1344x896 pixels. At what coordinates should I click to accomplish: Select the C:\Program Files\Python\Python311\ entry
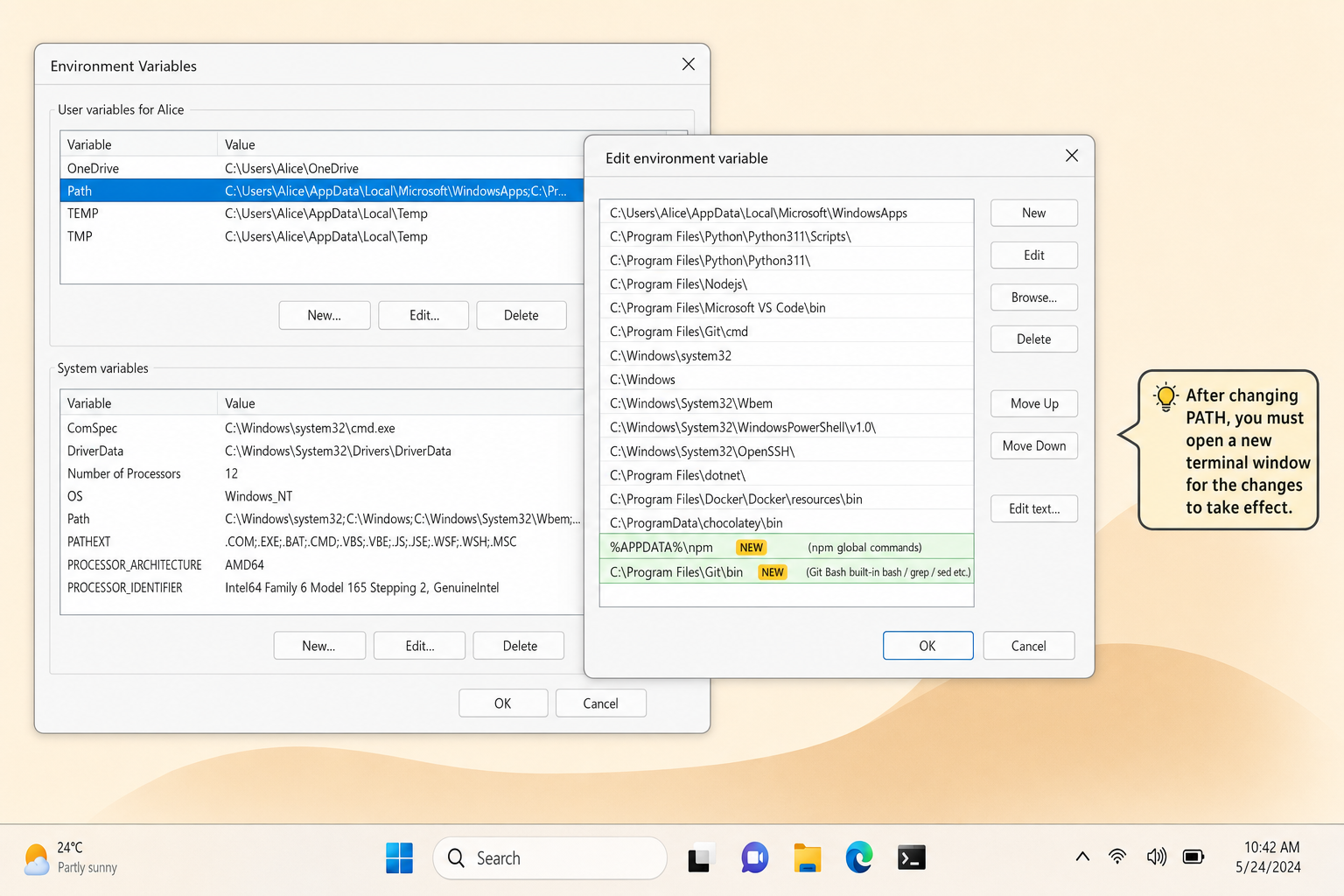(787, 260)
